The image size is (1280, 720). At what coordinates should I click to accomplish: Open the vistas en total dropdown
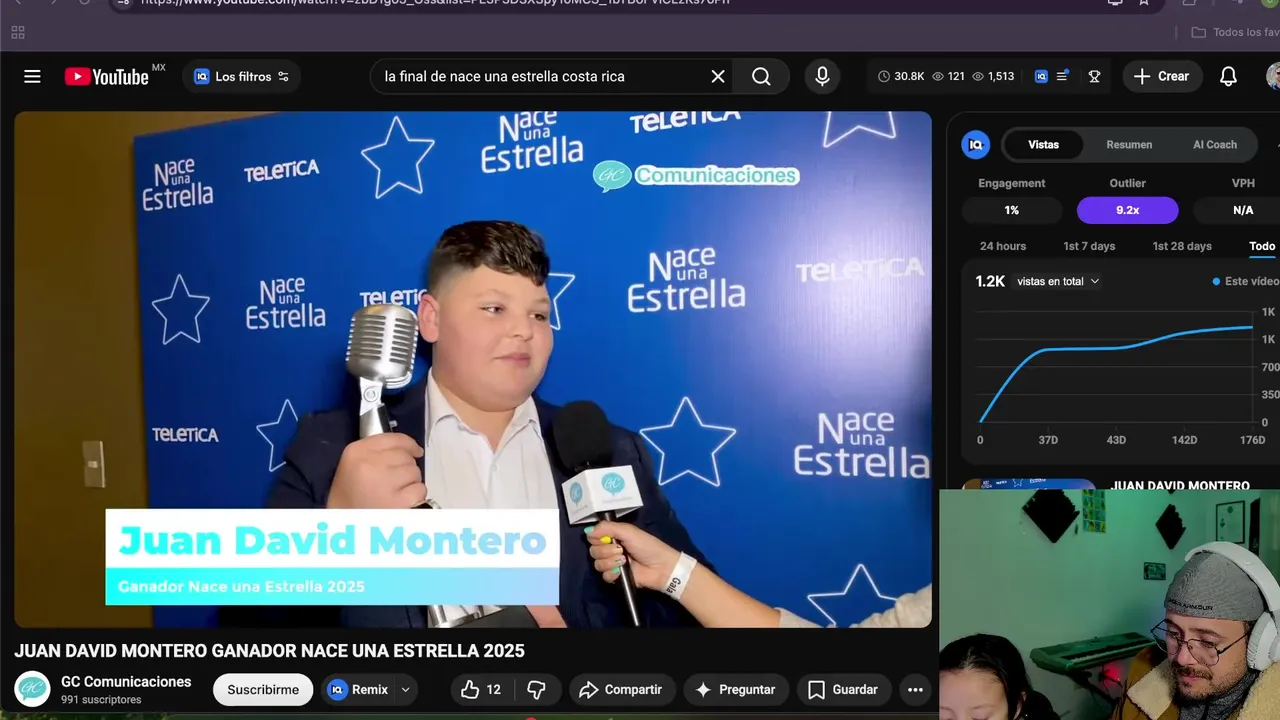click(1058, 282)
